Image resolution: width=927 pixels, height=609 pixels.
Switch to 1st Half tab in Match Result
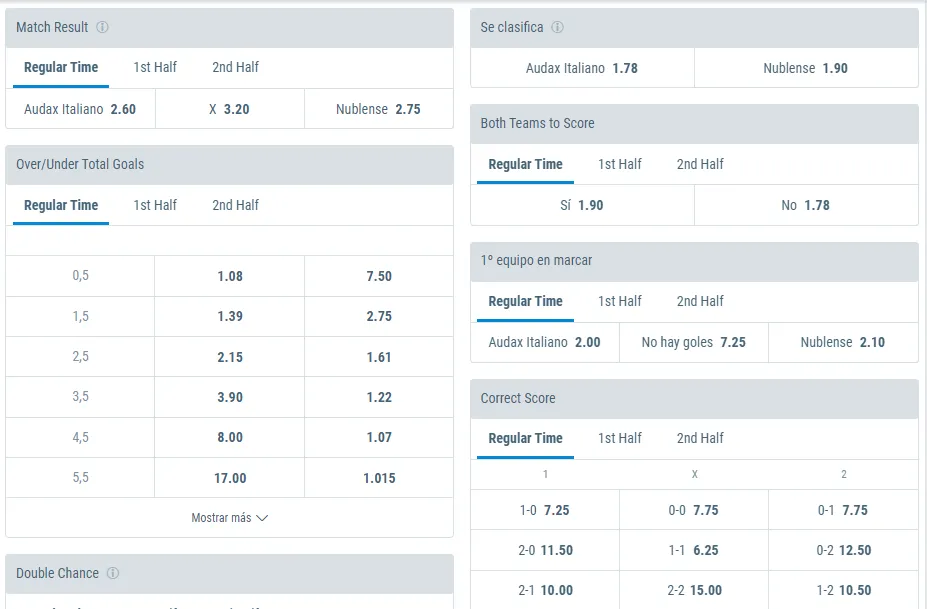[x=155, y=67]
